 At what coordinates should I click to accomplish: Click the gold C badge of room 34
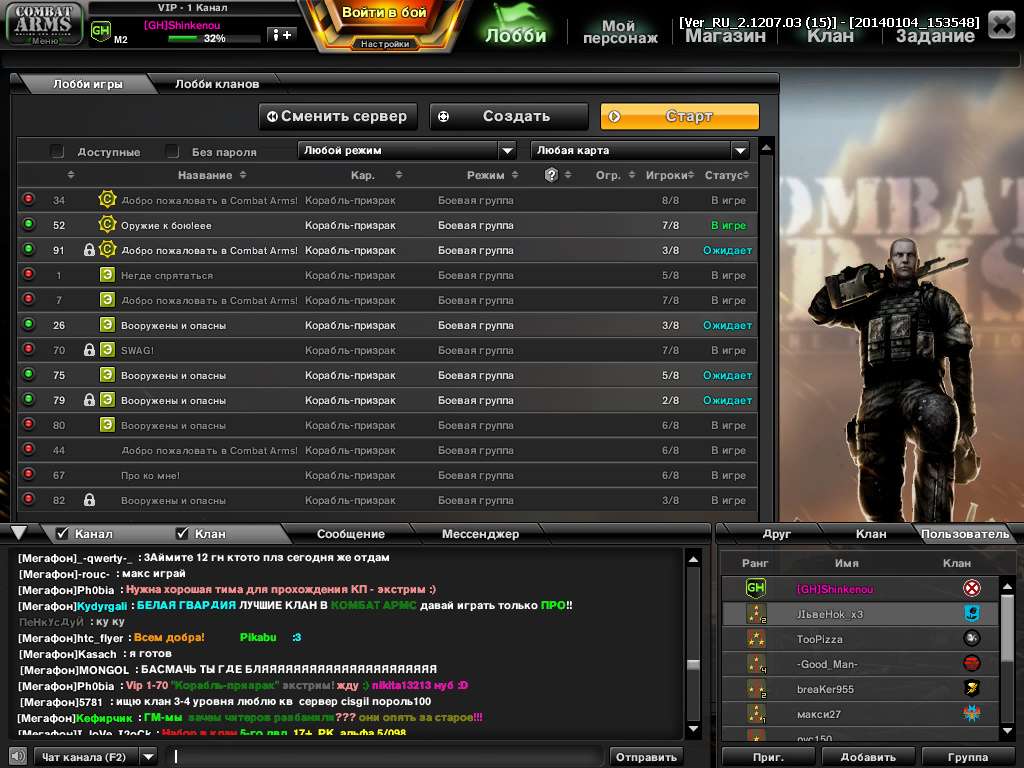click(107, 199)
